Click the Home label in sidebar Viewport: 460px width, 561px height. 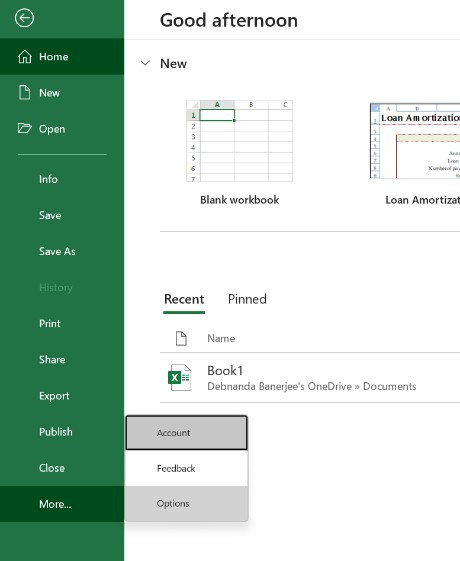pos(54,57)
